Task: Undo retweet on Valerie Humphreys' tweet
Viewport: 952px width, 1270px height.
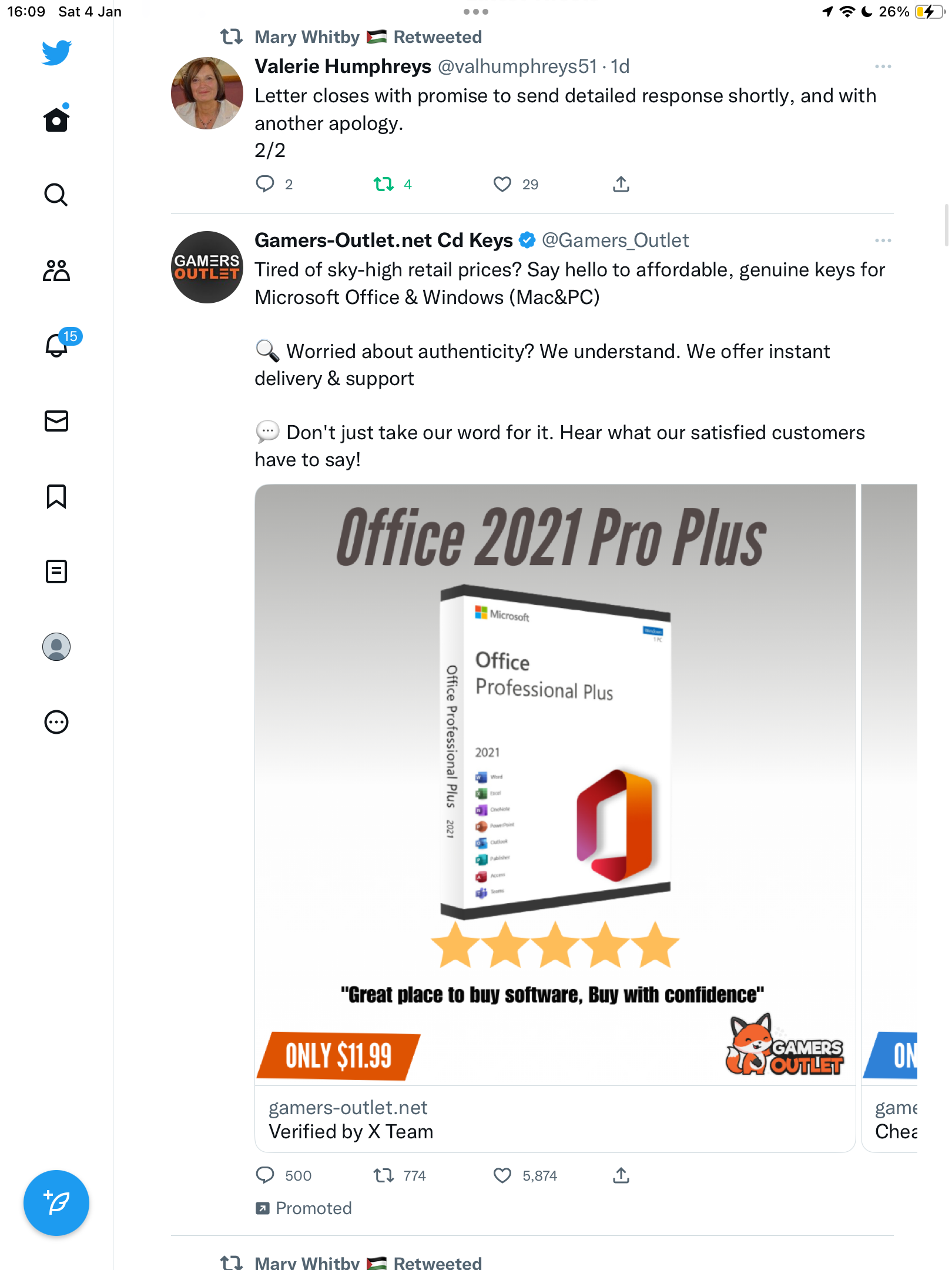Action: click(x=384, y=185)
